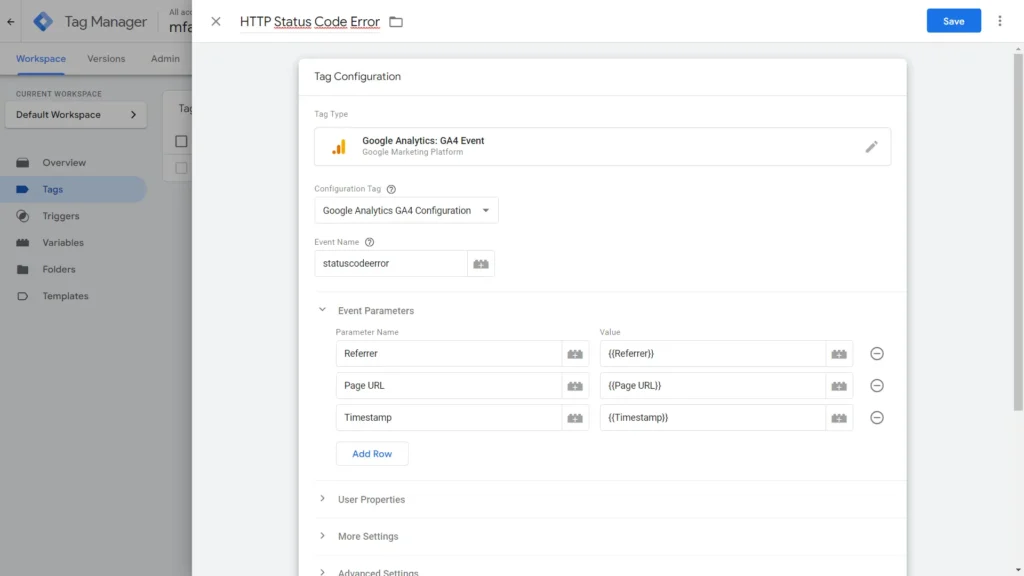Open the three-dot overflow menu top right
This screenshot has width=1024, height=576.
pos(1000,20)
